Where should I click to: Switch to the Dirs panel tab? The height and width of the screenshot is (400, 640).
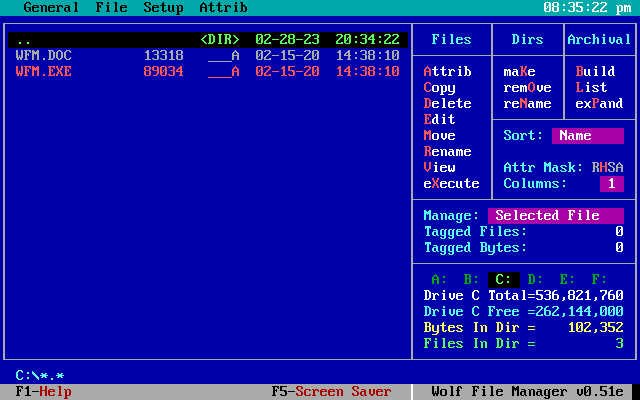(527, 40)
